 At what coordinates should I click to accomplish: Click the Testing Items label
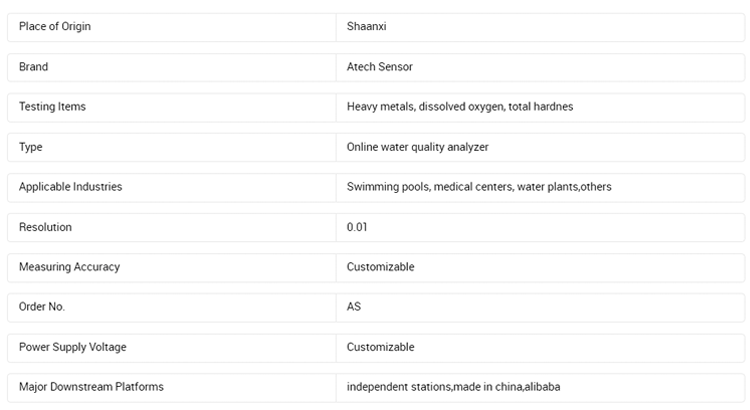(52, 107)
